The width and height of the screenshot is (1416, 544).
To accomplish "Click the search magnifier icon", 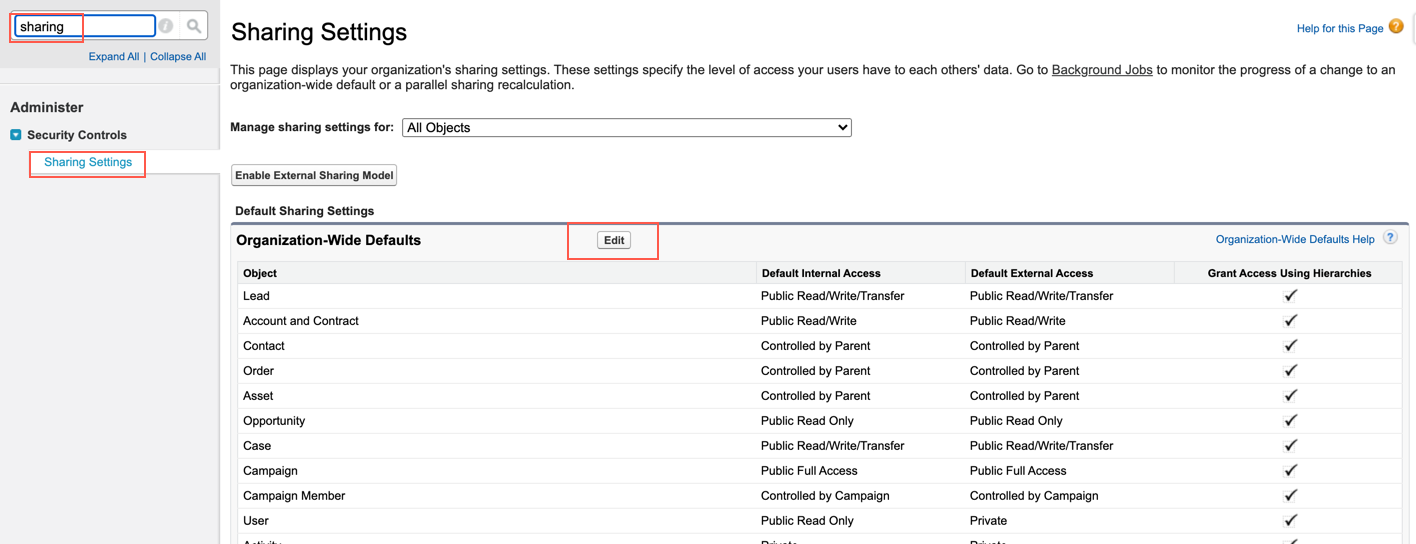I will (x=194, y=26).
